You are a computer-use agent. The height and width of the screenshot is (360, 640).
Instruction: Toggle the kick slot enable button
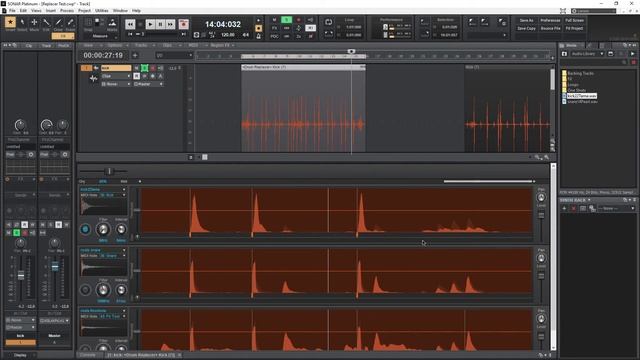tap(85, 229)
